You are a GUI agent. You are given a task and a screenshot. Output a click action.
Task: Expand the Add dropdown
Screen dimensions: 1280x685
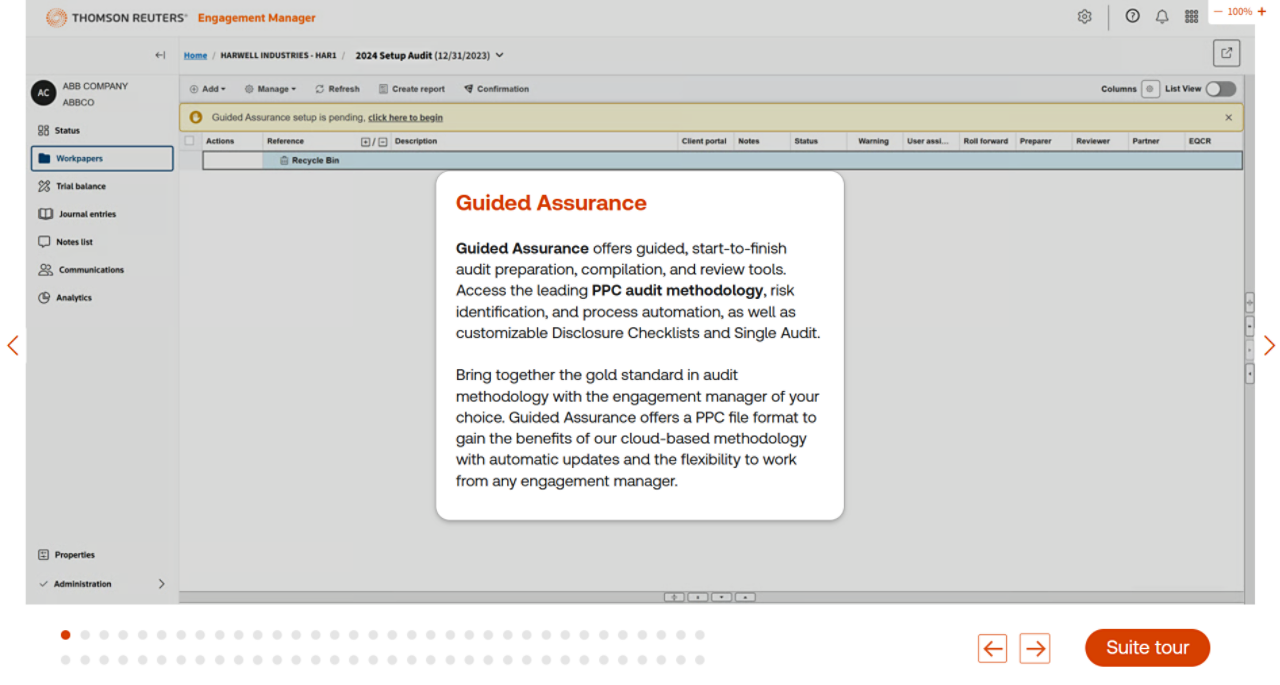tap(208, 89)
